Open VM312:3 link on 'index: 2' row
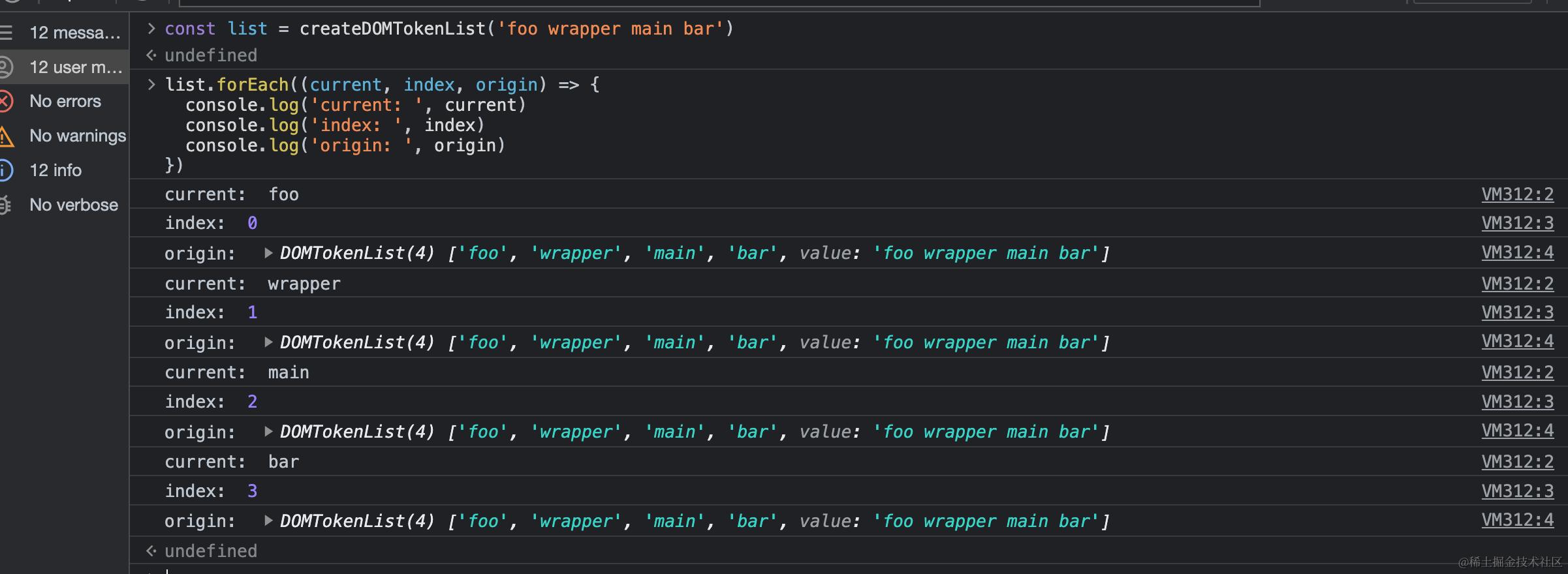This screenshot has height=574, width=1568. [1517, 402]
